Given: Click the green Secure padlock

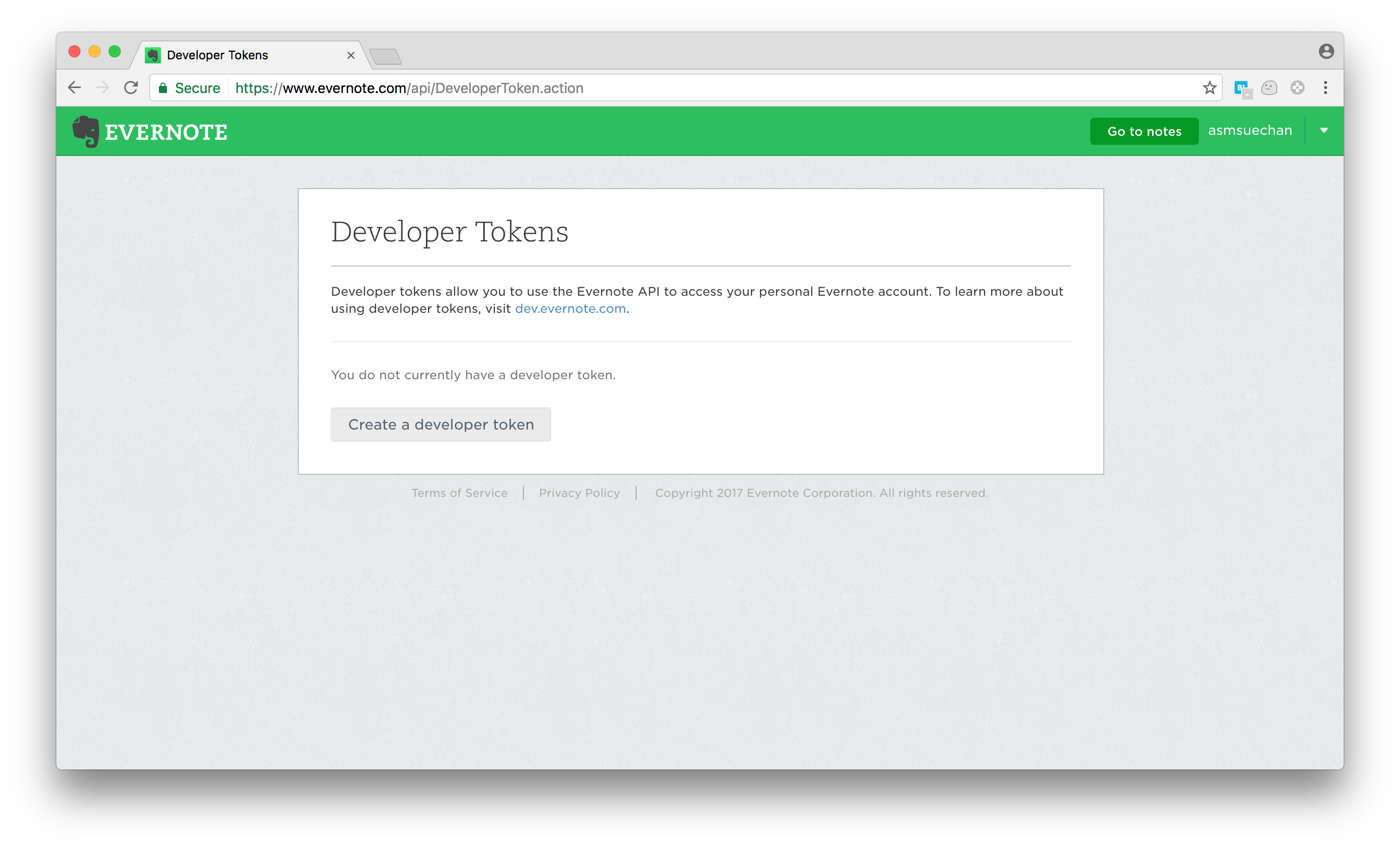Looking at the screenshot, I should pos(163,88).
